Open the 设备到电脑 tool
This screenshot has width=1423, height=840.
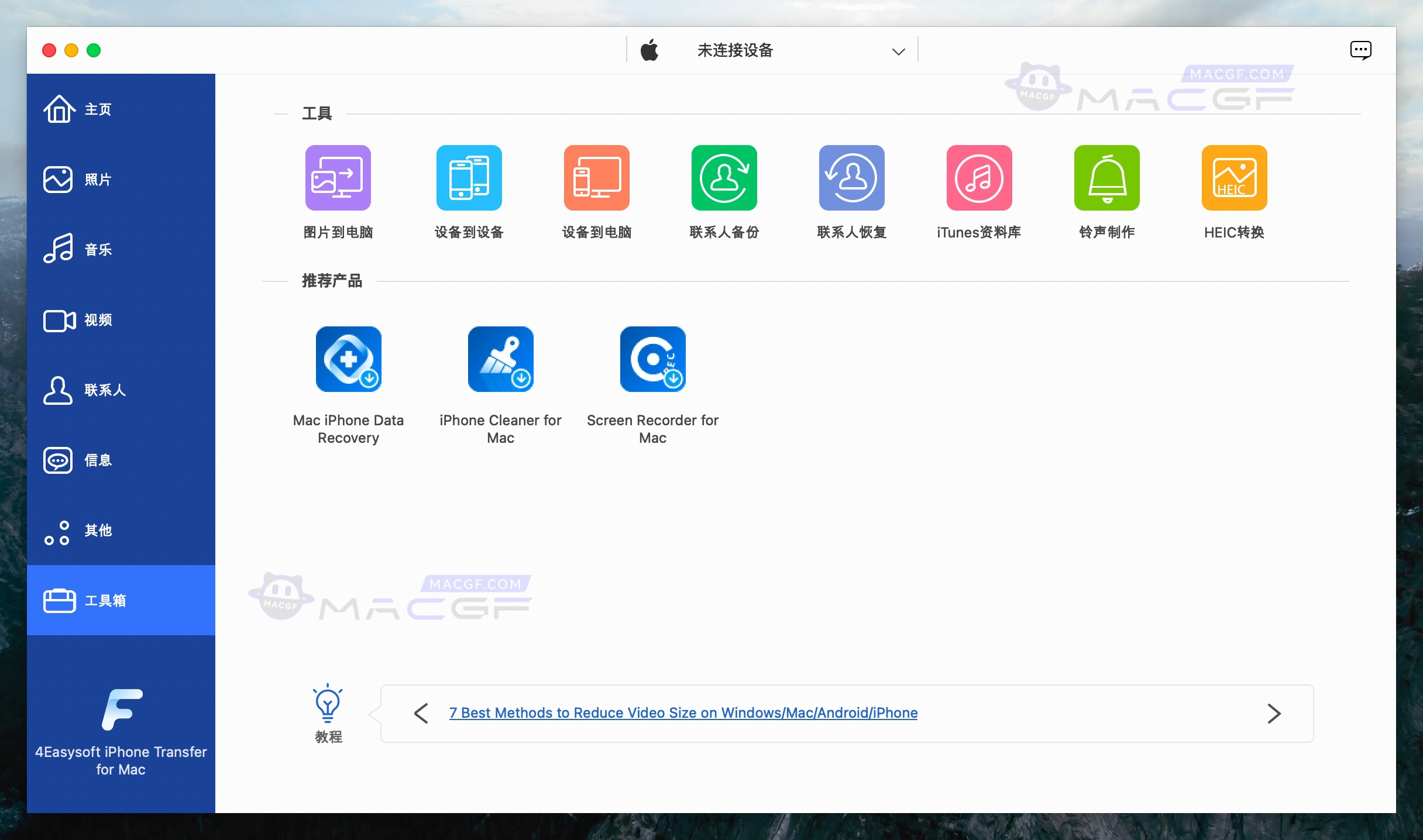click(x=596, y=178)
